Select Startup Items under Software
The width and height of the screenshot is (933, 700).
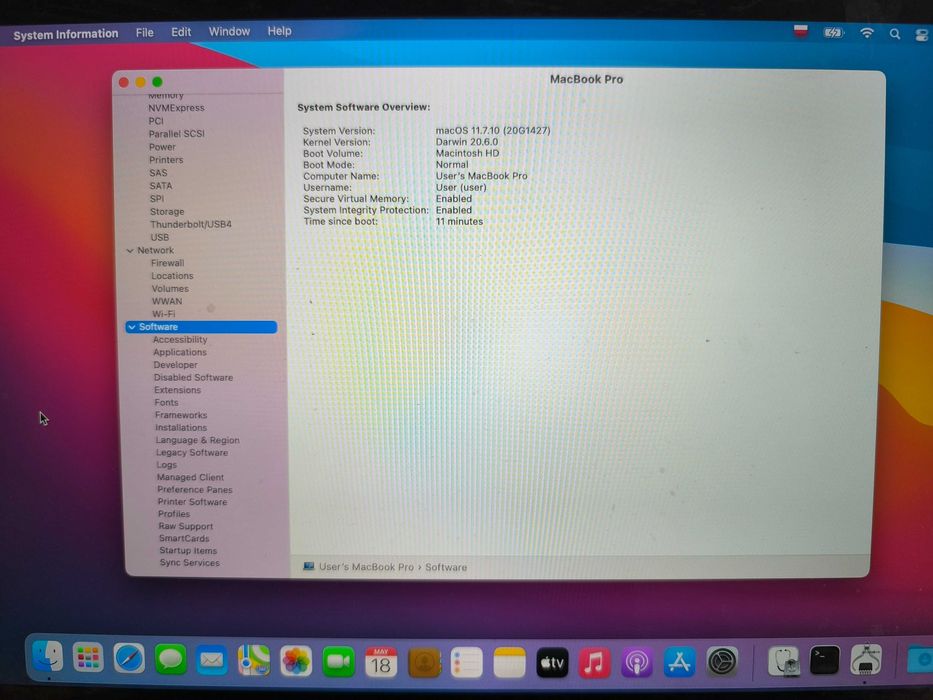188,551
